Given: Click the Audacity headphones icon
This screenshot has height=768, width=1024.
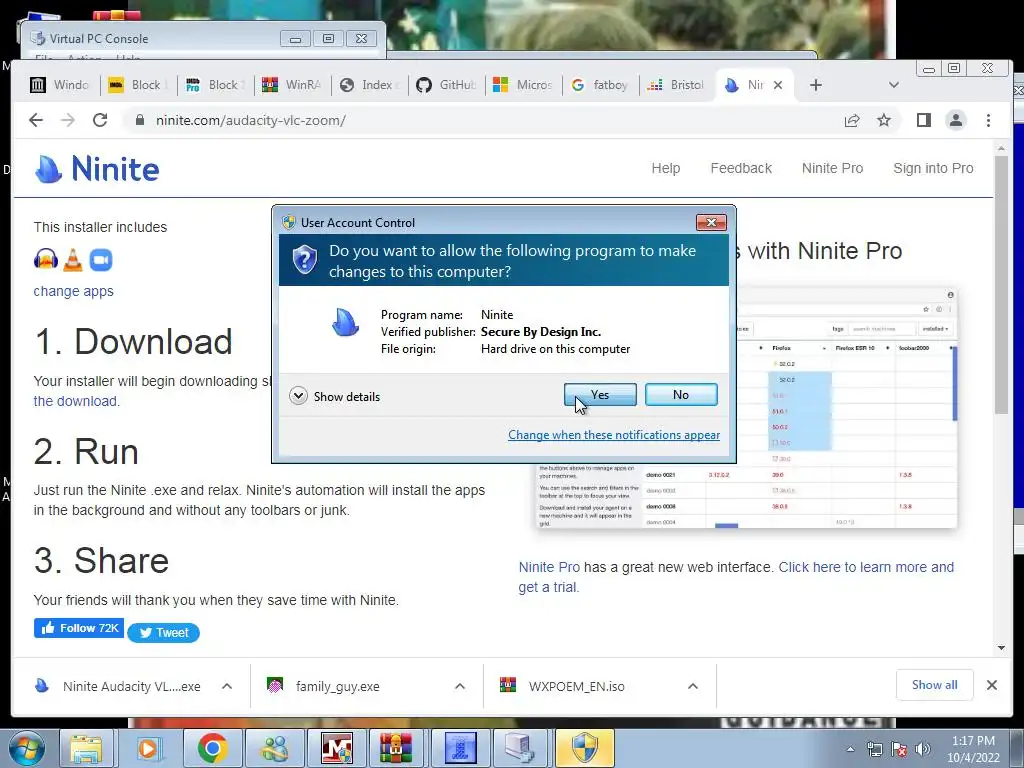Looking at the screenshot, I should pos(46,260).
